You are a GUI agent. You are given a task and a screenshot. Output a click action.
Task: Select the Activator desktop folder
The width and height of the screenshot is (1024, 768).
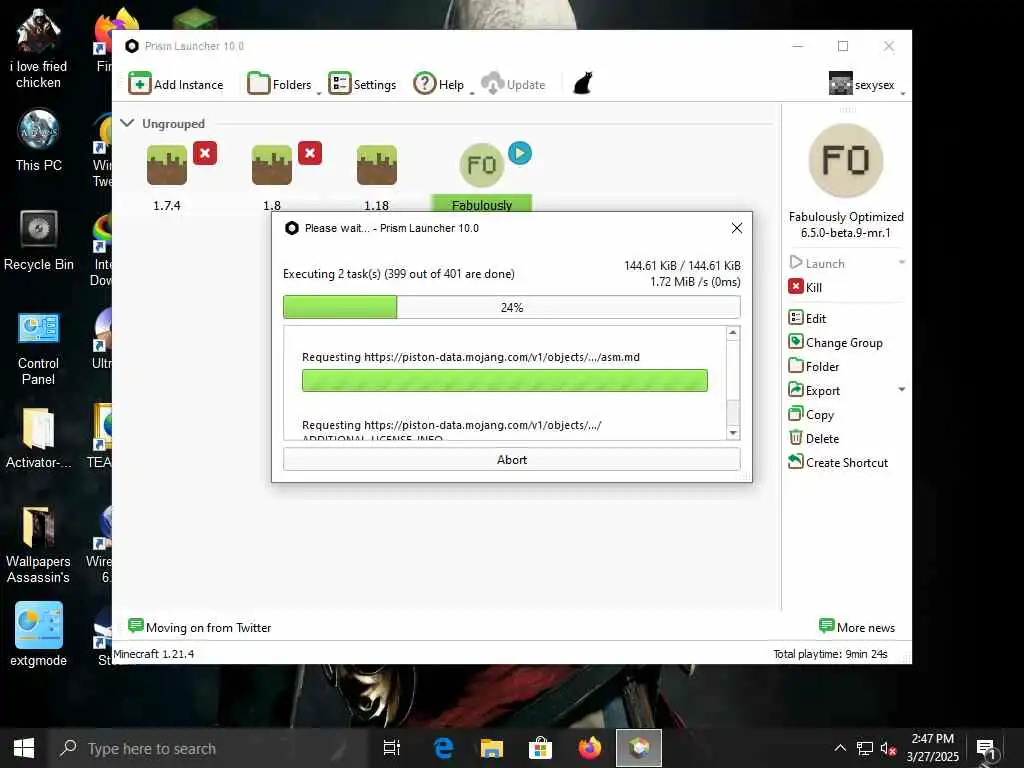click(x=39, y=438)
